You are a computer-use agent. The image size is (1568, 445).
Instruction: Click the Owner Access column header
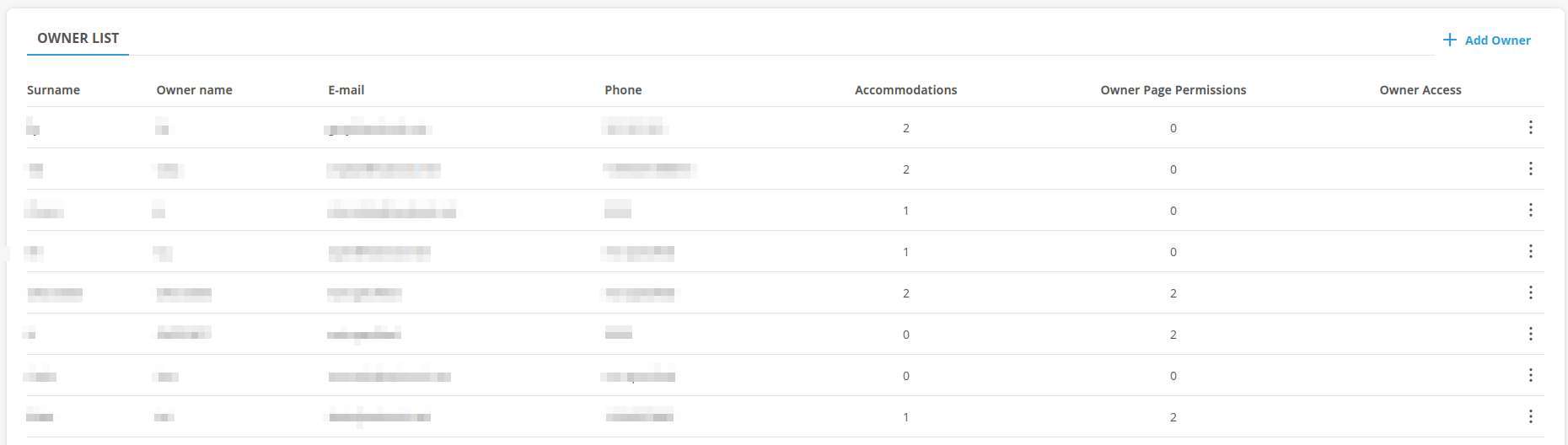[1420, 90]
